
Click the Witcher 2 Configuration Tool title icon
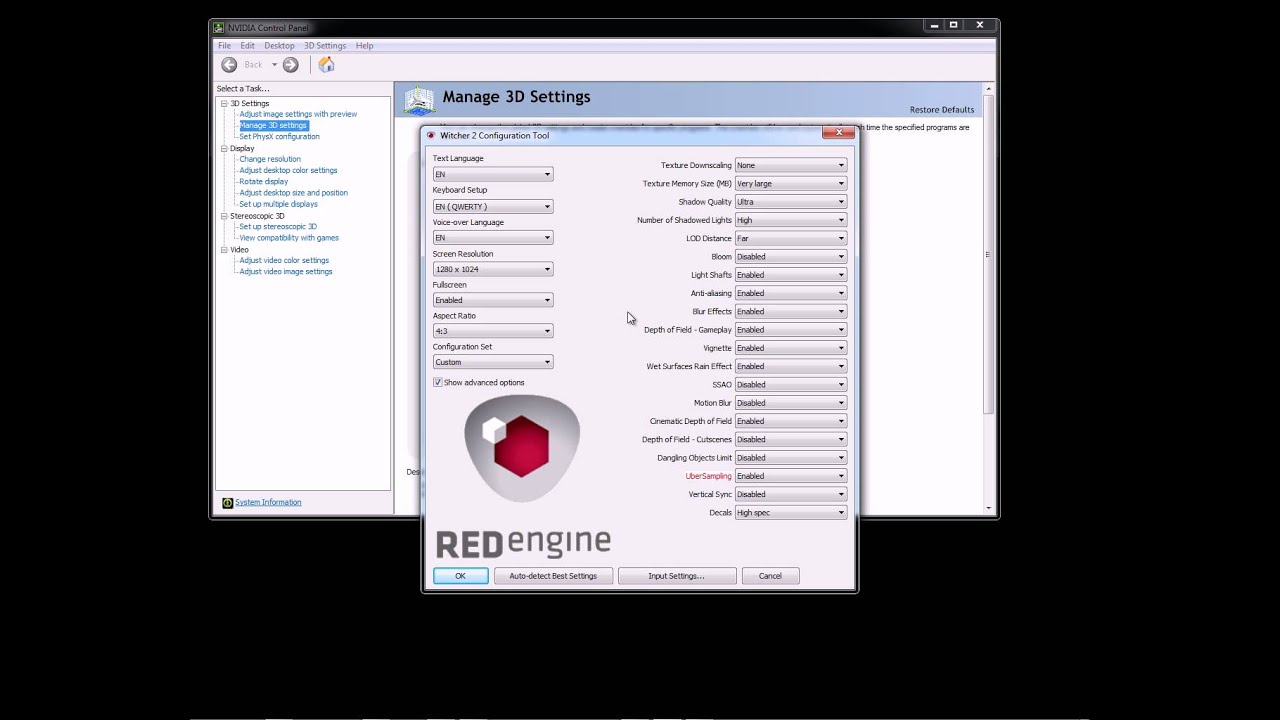(431, 135)
